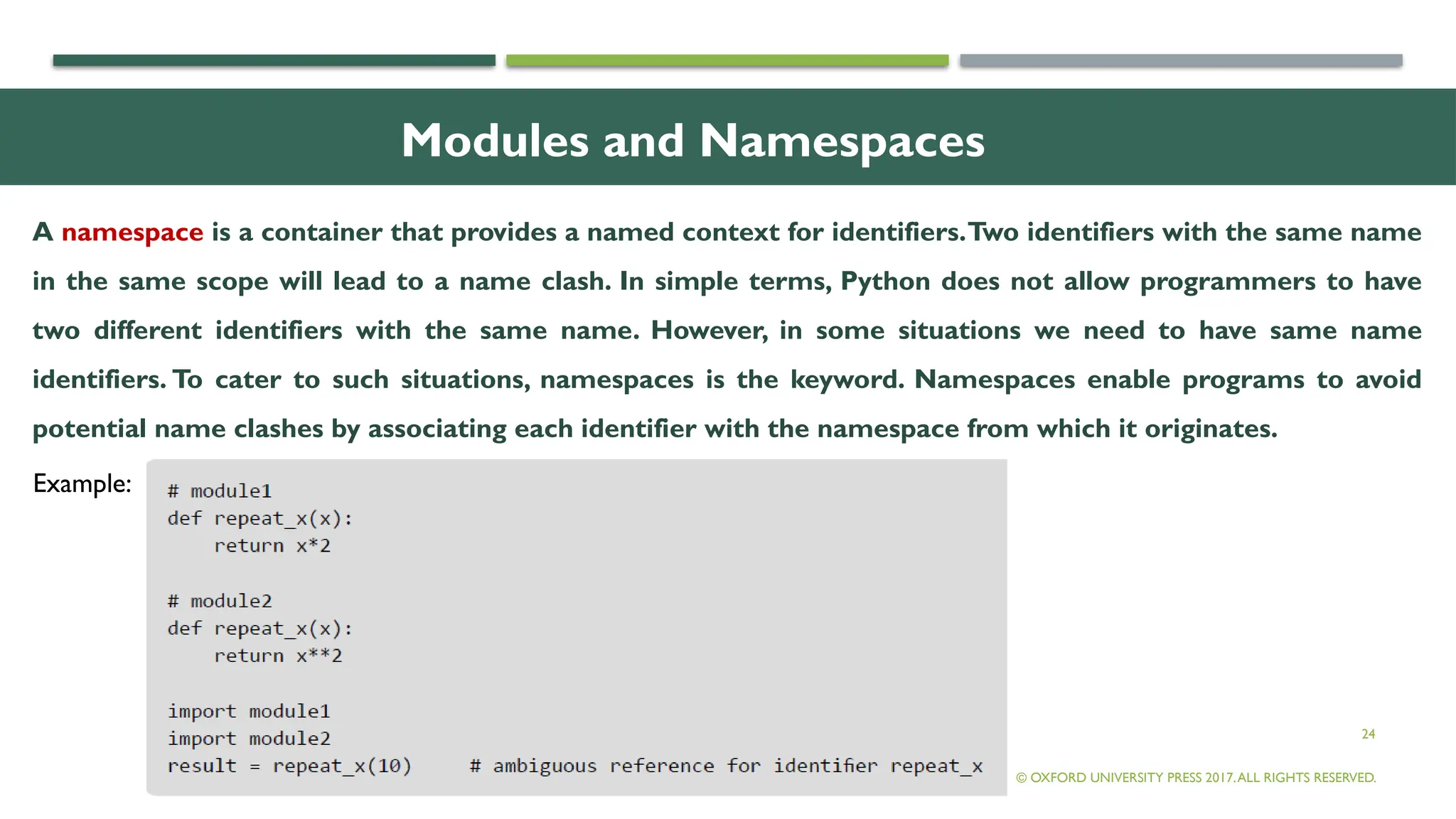This screenshot has width=1456, height=819.
Task: Click the word 'Python' in the paragraph
Action: pyautogui.click(x=885, y=282)
